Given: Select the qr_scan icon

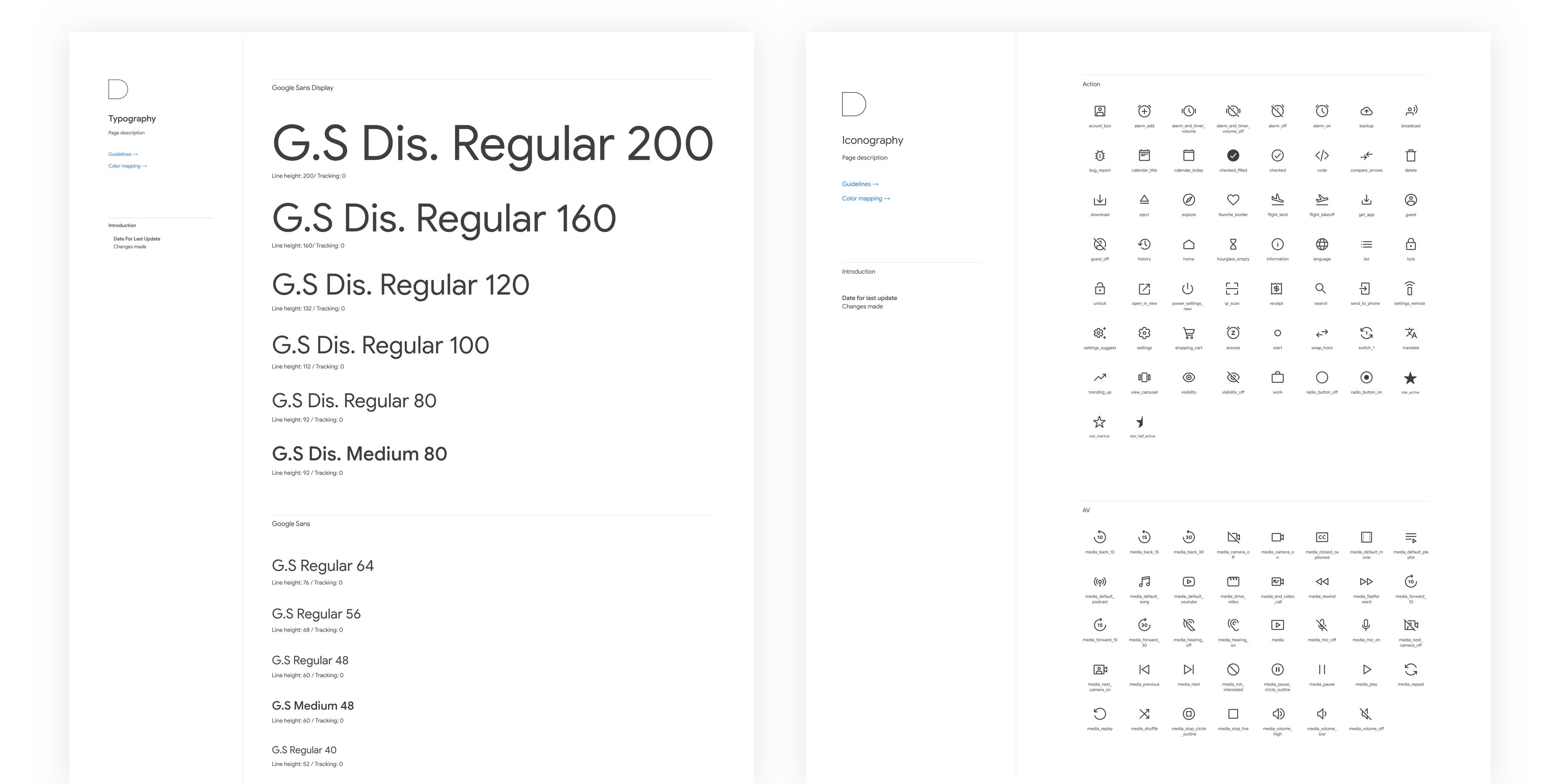Looking at the screenshot, I should tap(1232, 289).
